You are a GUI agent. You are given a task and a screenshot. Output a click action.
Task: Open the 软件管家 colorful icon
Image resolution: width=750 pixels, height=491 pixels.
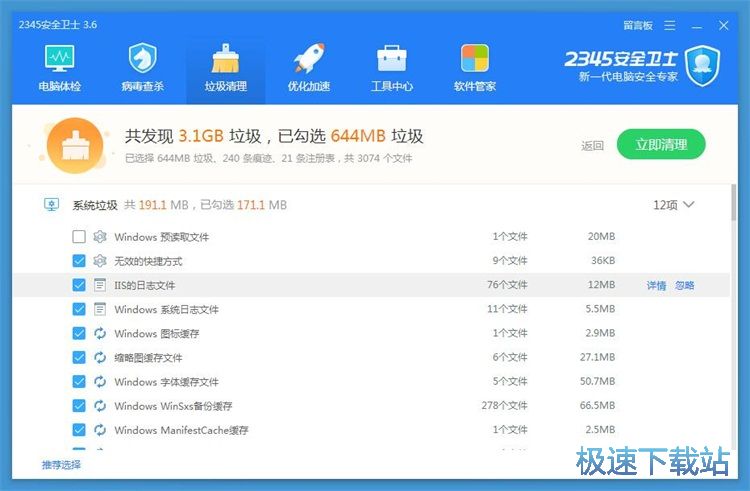pyautogui.click(x=474, y=58)
